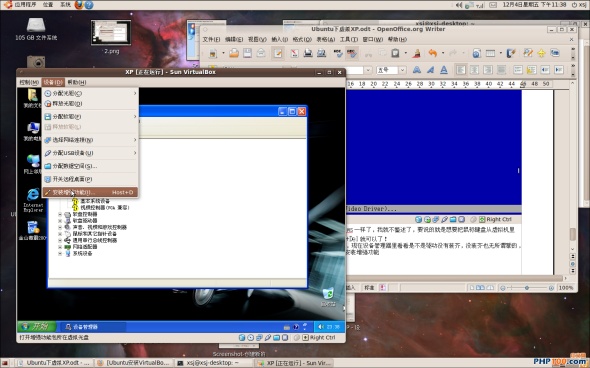The height and width of the screenshot is (368, 590).
Task: Toggle Writer Centered alignment
Action: (474, 70)
